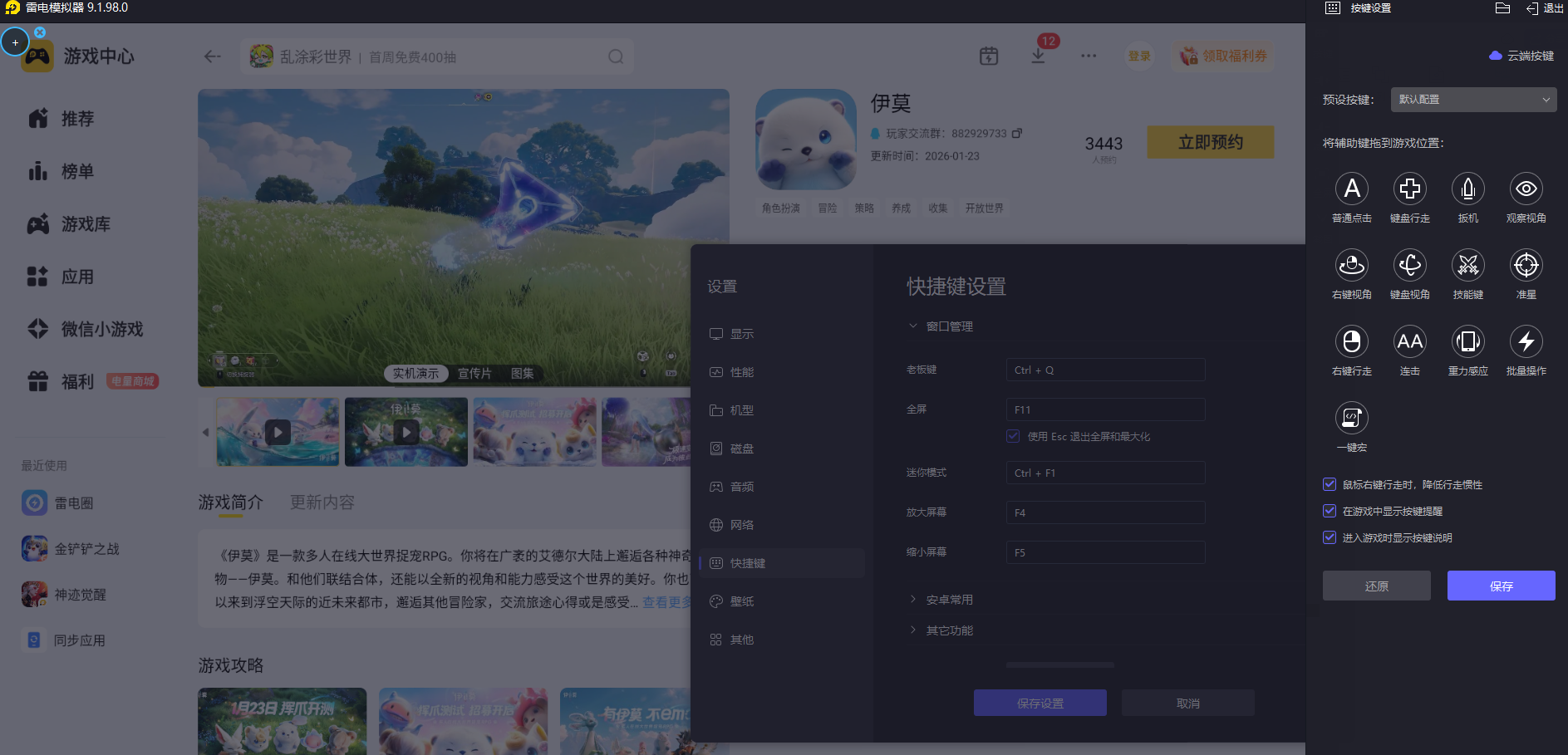Viewport: 1568px width, 755px height.
Task: Select the 普通点击 tap key icon
Action: point(1352,189)
